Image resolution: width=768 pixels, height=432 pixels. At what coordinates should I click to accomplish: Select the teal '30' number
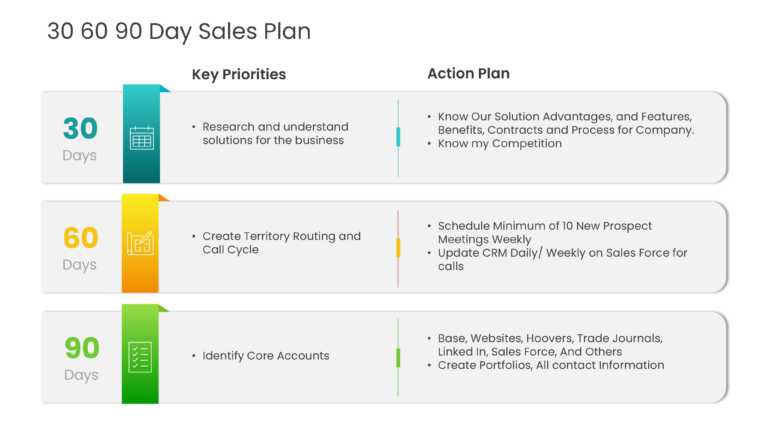click(x=81, y=128)
